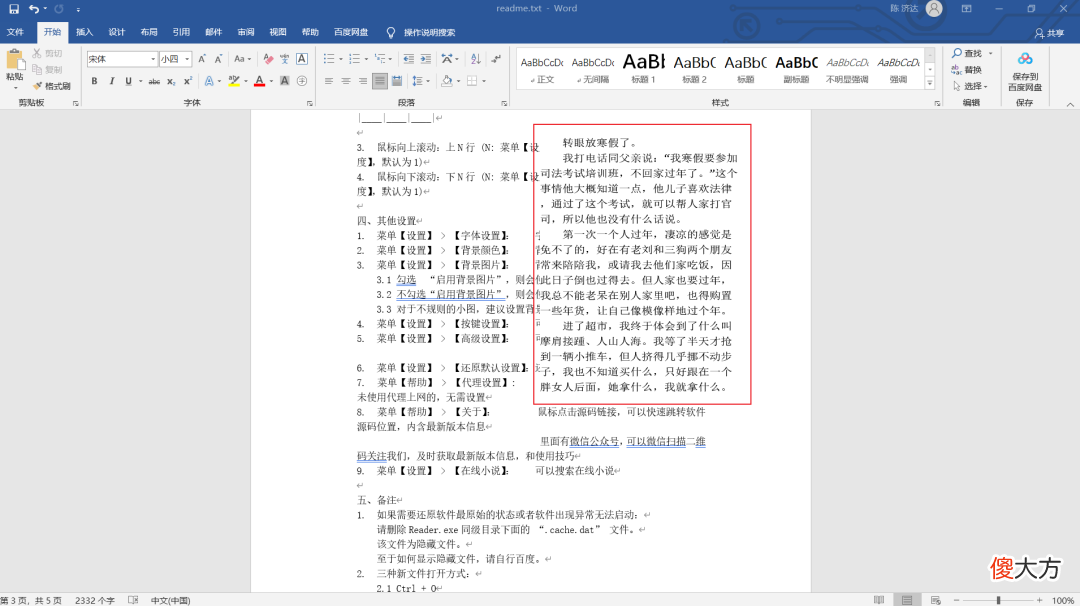
Task: Open borders dropdown
Action: pos(484,81)
